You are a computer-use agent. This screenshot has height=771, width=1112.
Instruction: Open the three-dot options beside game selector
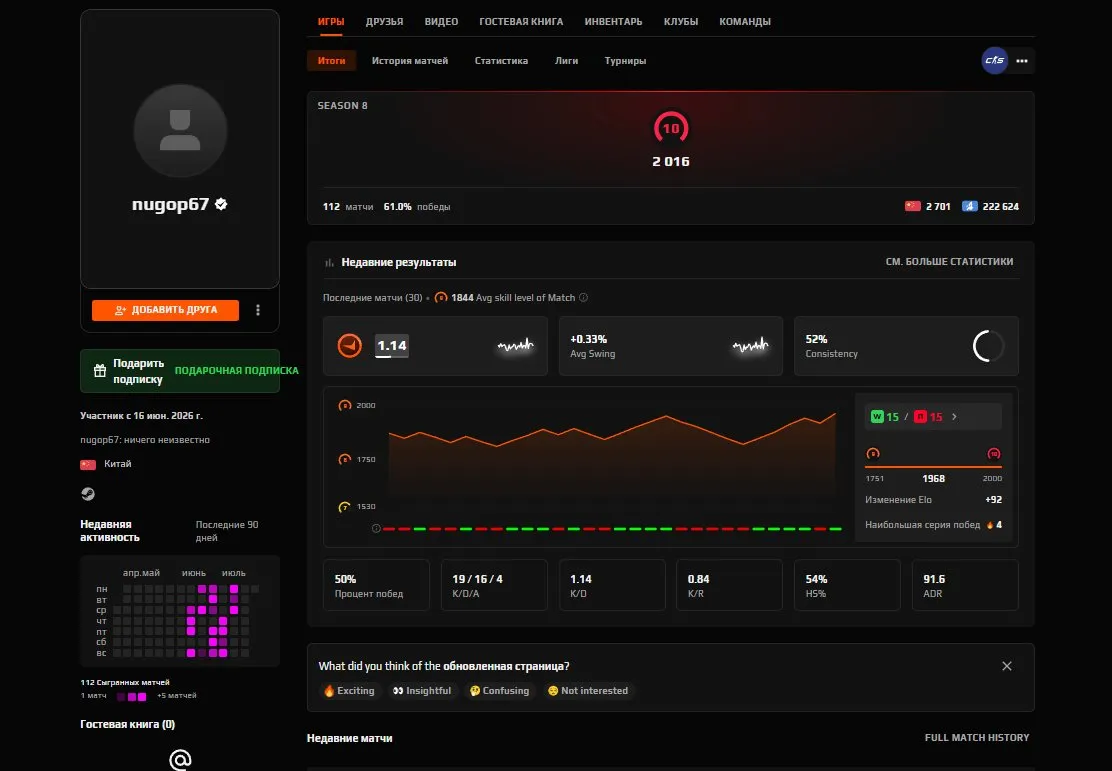[x=1022, y=61]
